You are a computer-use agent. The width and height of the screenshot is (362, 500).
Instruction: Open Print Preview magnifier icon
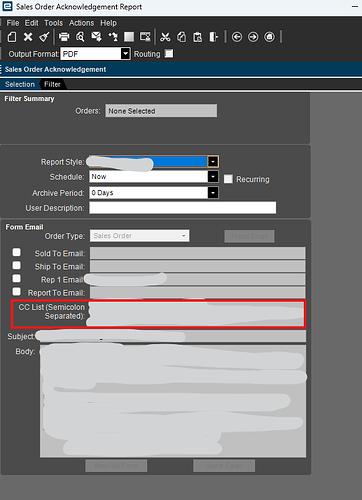80,37
